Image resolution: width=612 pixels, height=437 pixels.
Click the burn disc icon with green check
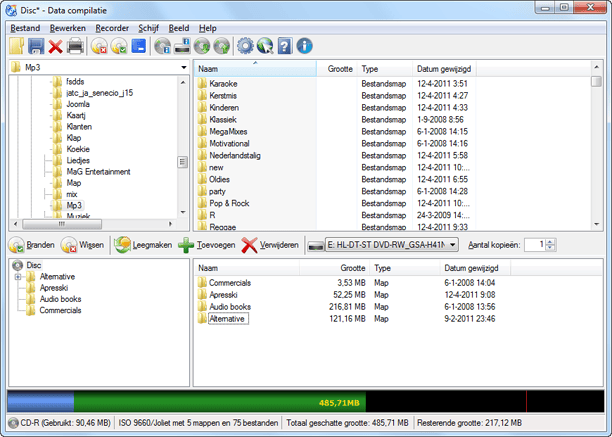click(119, 46)
